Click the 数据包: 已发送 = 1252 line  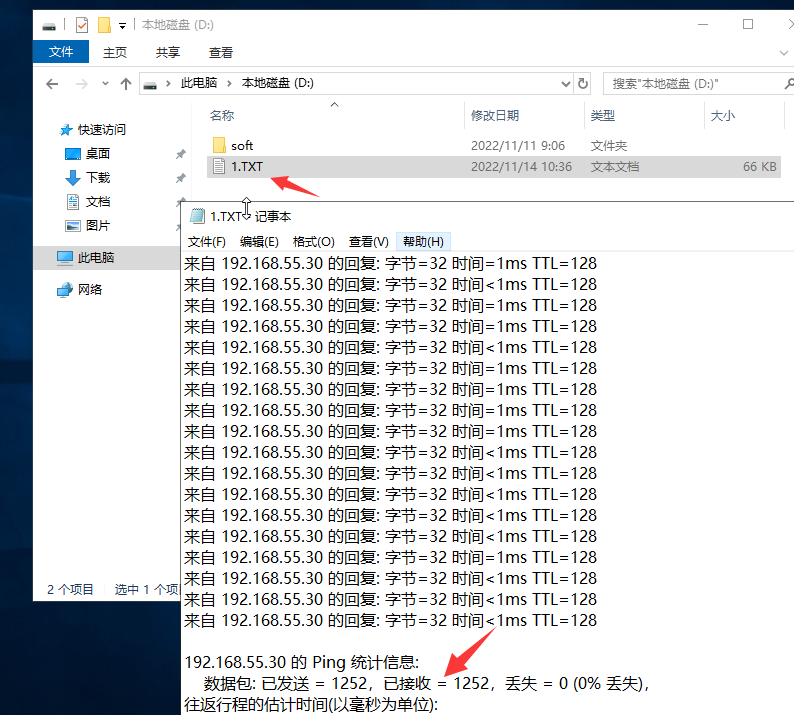426,684
